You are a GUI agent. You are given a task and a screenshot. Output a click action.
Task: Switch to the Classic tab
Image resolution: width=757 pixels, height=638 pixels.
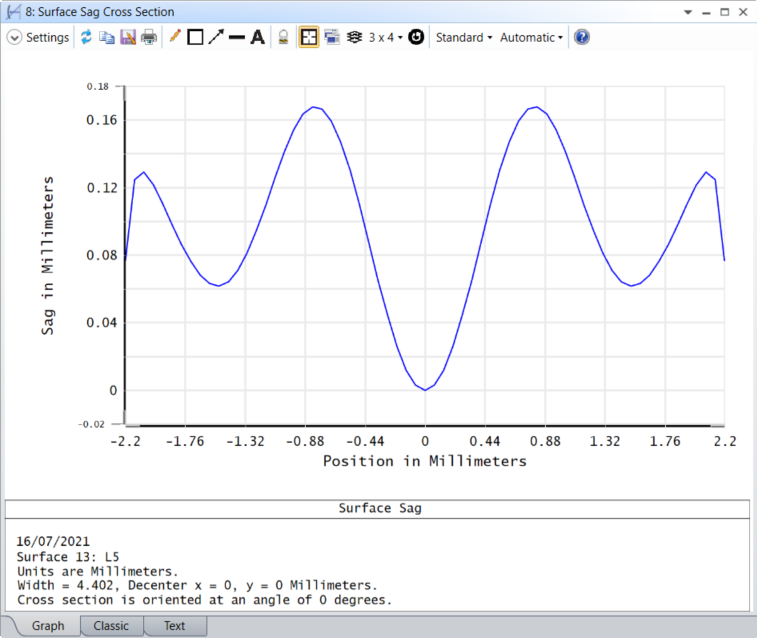(x=111, y=626)
